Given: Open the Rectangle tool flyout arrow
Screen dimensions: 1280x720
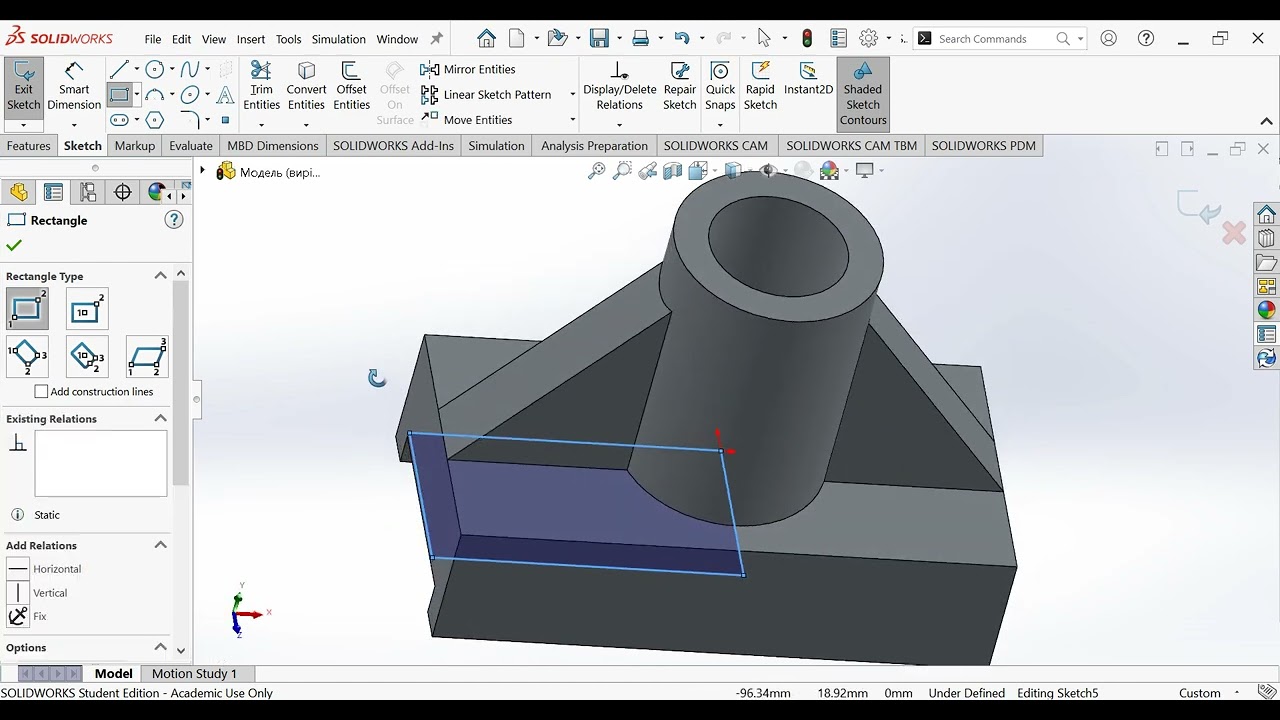Looking at the screenshot, I should pos(137,95).
